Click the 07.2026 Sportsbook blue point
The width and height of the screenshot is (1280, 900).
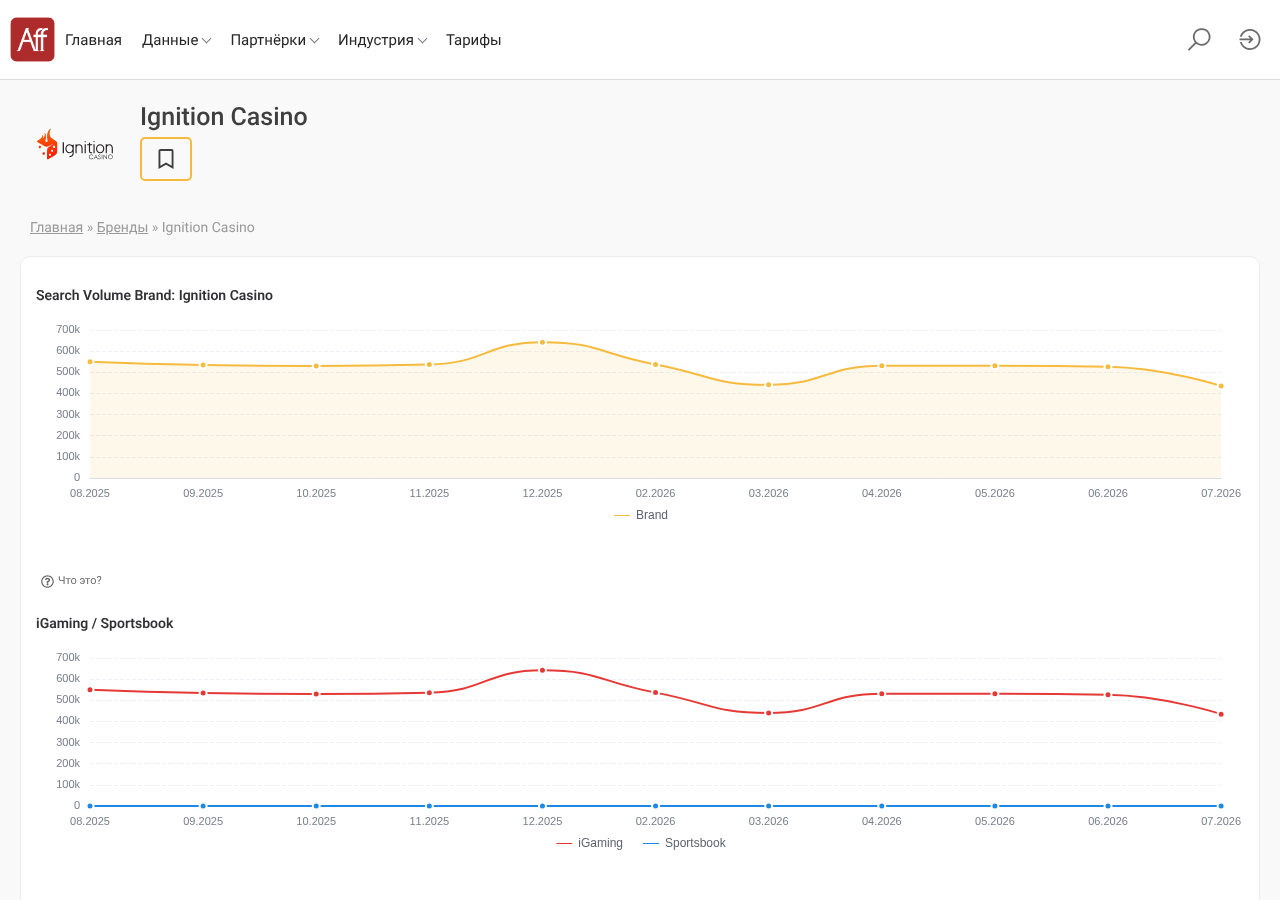click(x=1221, y=806)
